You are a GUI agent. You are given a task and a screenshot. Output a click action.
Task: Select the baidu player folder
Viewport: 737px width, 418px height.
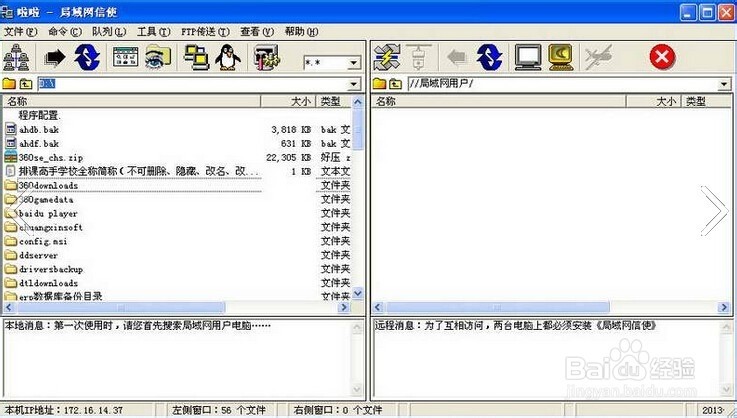click(48, 213)
